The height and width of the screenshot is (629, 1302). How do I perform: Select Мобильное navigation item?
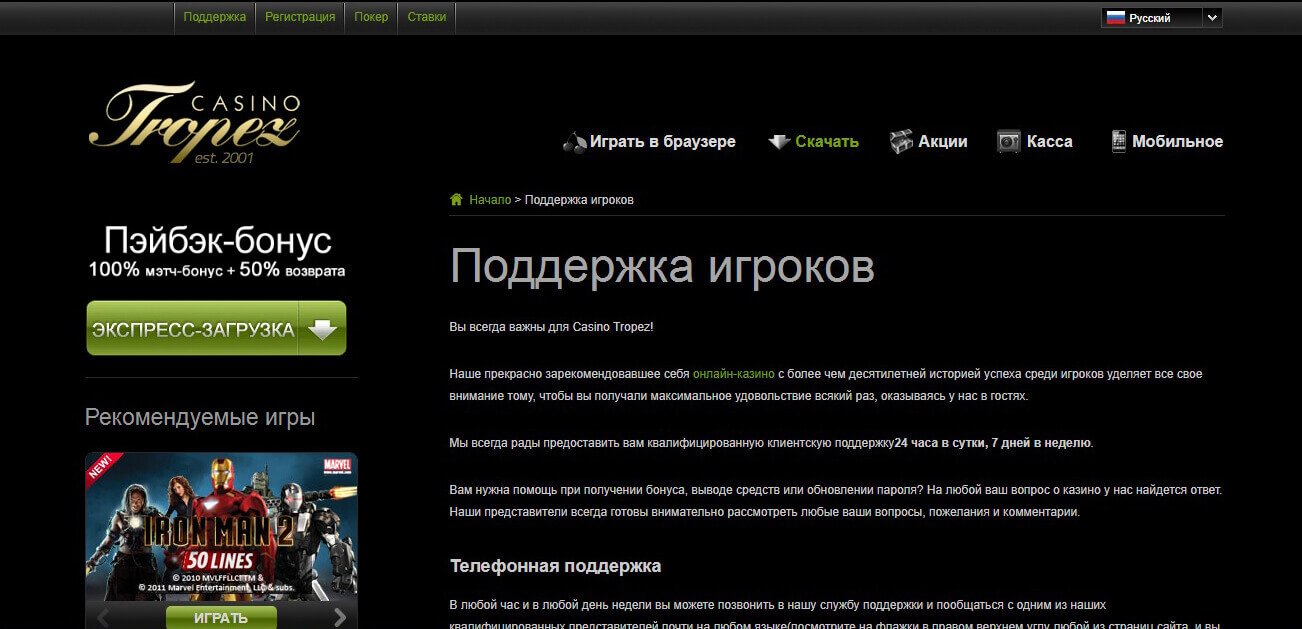[1167, 142]
